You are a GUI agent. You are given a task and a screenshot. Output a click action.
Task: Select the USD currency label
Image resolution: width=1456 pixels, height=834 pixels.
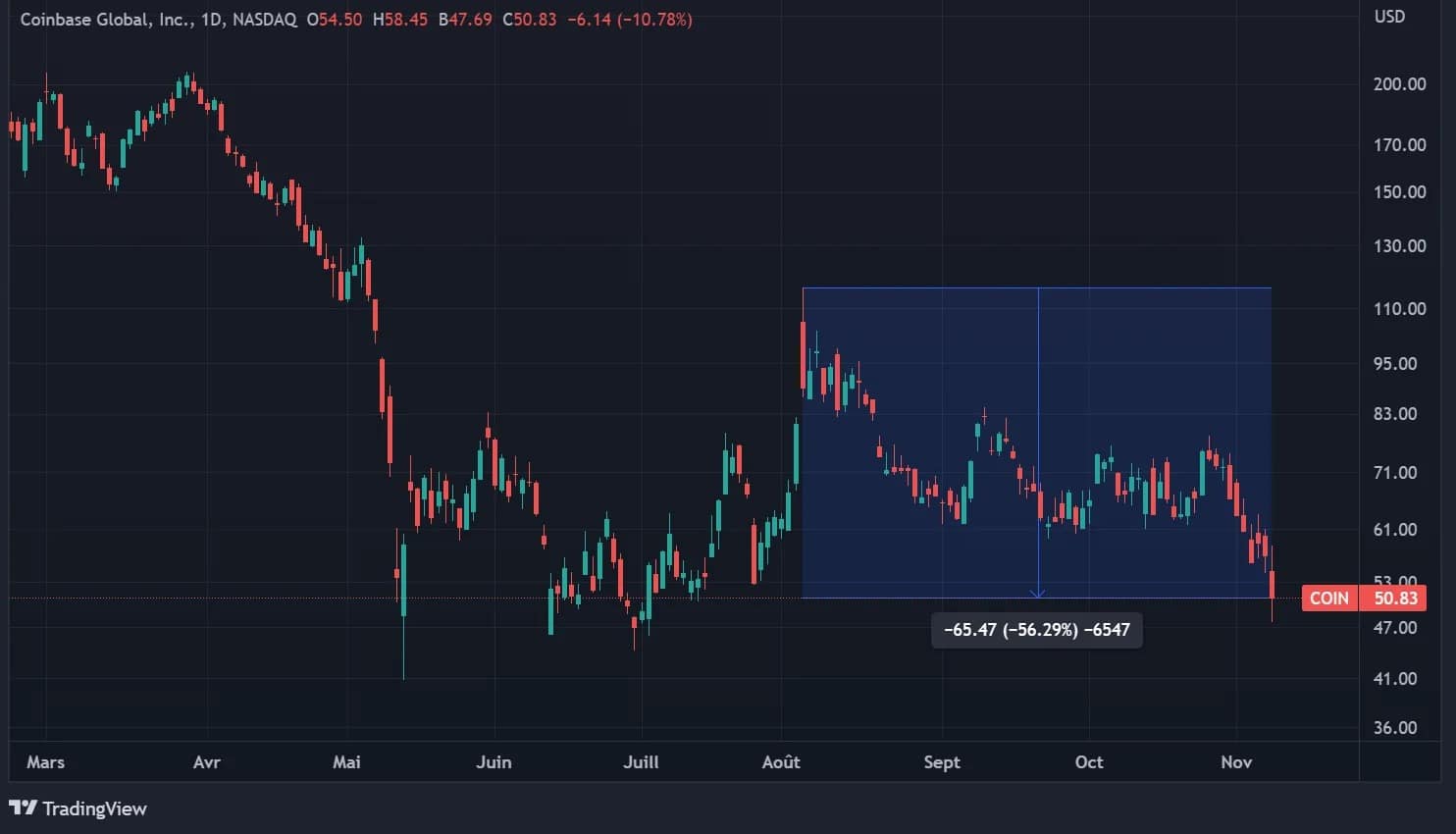[1388, 17]
